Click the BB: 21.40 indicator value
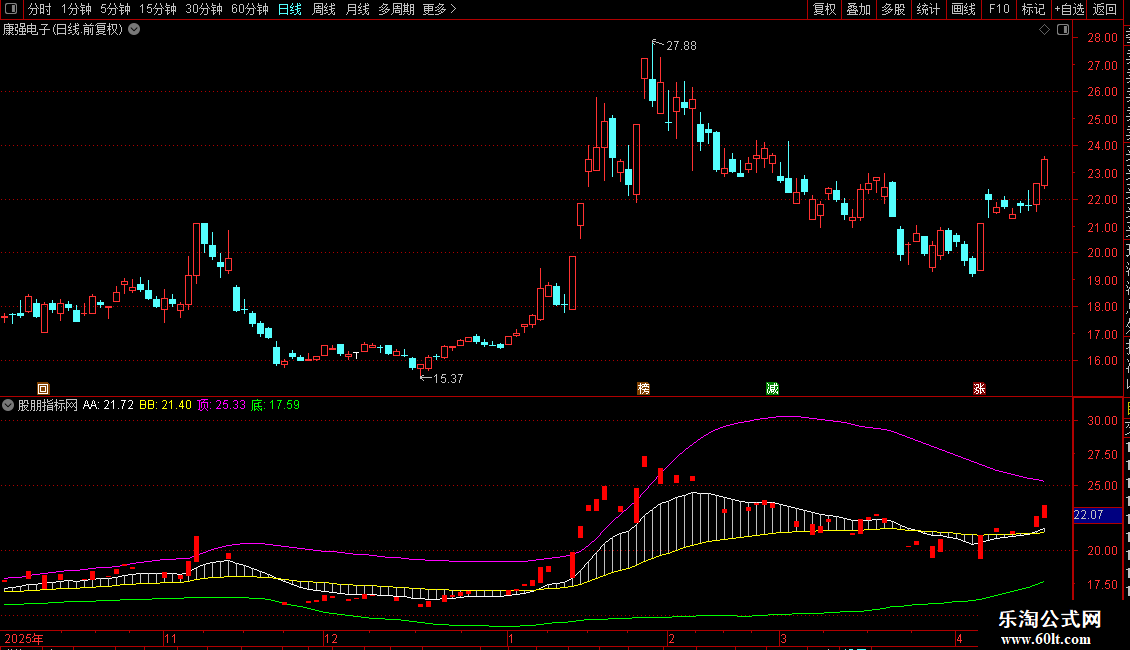 [x=165, y=405]
